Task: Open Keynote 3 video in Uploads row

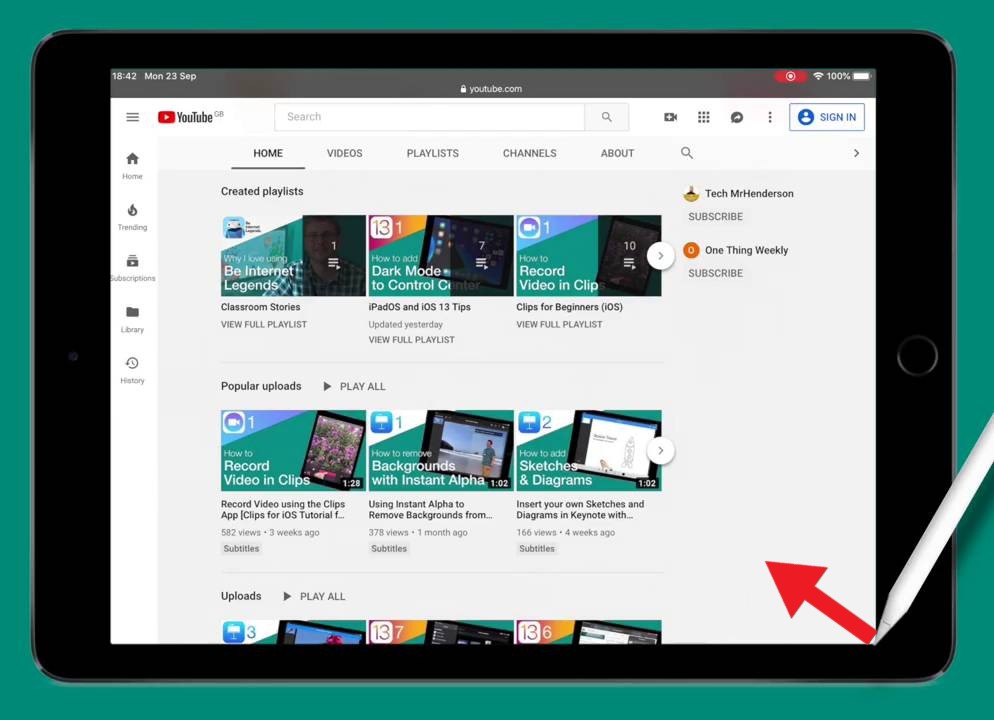Action: [x=293, y=632]
